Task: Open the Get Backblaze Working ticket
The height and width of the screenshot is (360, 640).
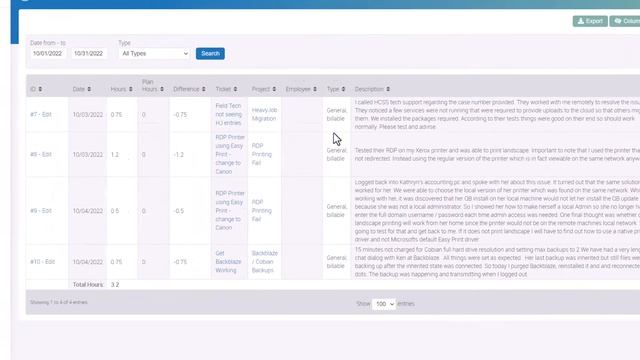Action: point(228,262)
